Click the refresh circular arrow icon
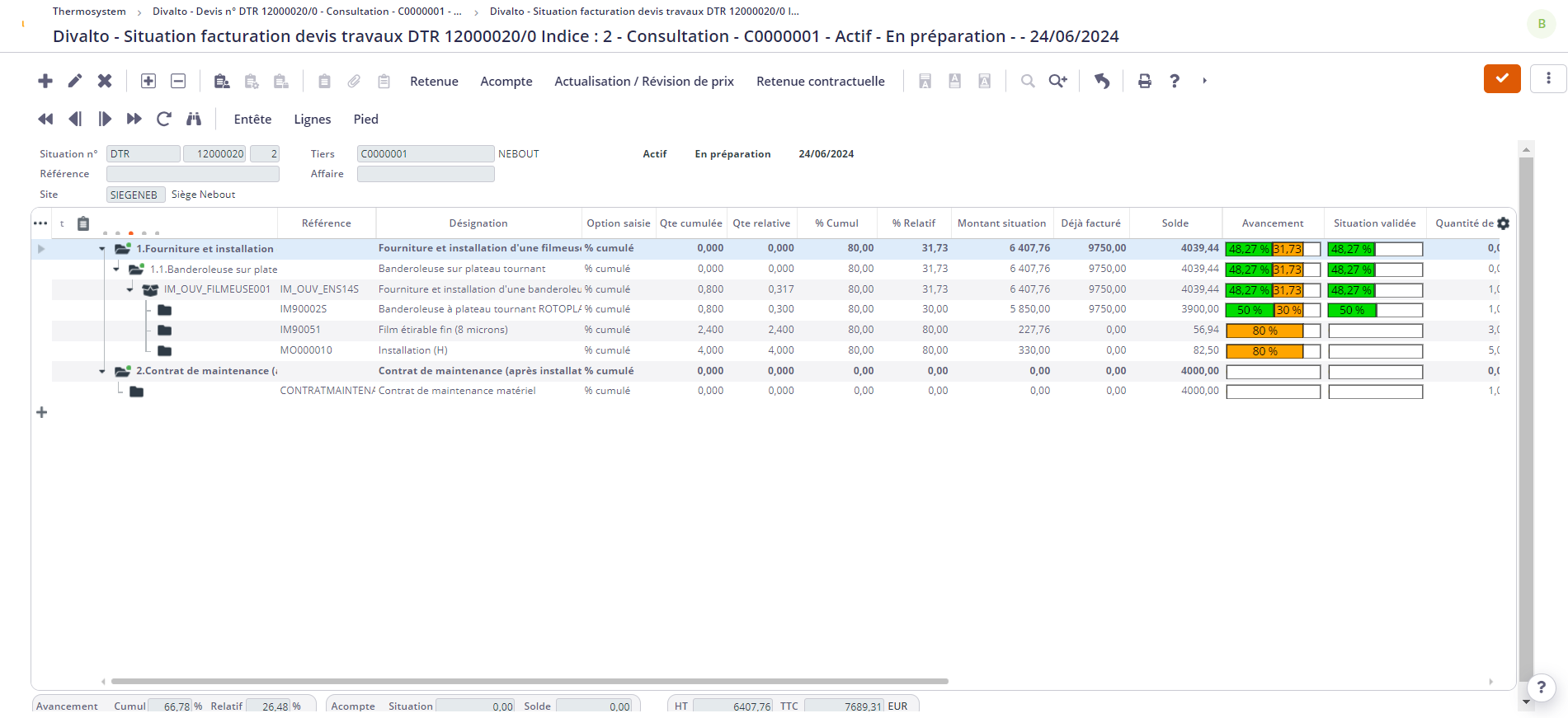The height and width of the screenshot is (718, 1568). pyautogui.click(x=164, y=119)
